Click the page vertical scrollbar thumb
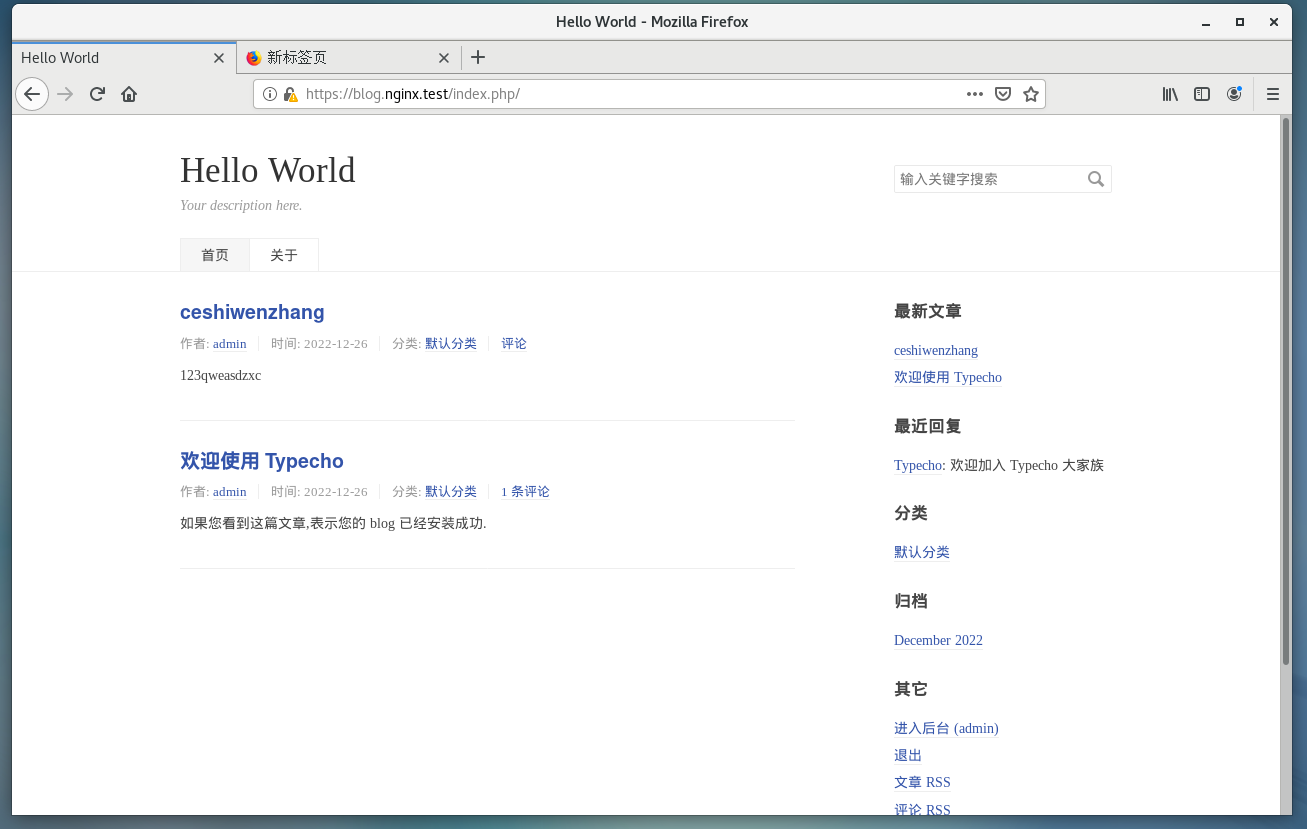 [x=1286, y=391]
